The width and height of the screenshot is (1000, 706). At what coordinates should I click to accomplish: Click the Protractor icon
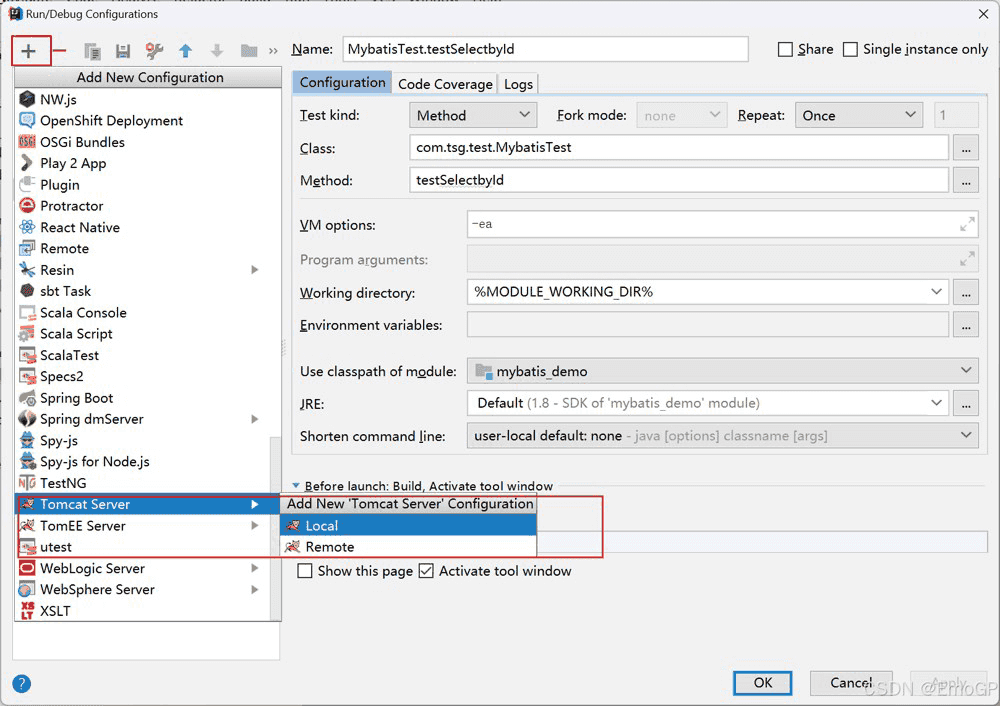pyautogui.click(x=27, y=205)
